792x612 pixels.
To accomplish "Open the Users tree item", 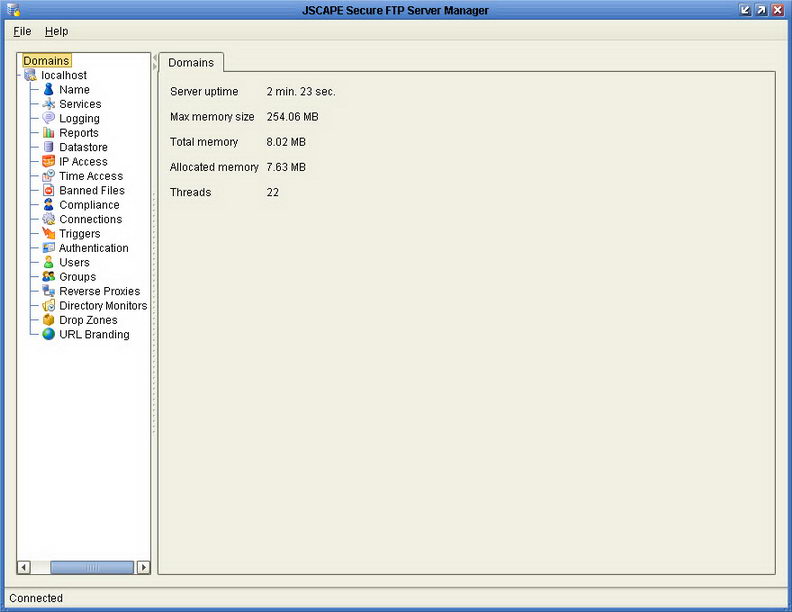I will pyautogui.click(x=74, y=262).
